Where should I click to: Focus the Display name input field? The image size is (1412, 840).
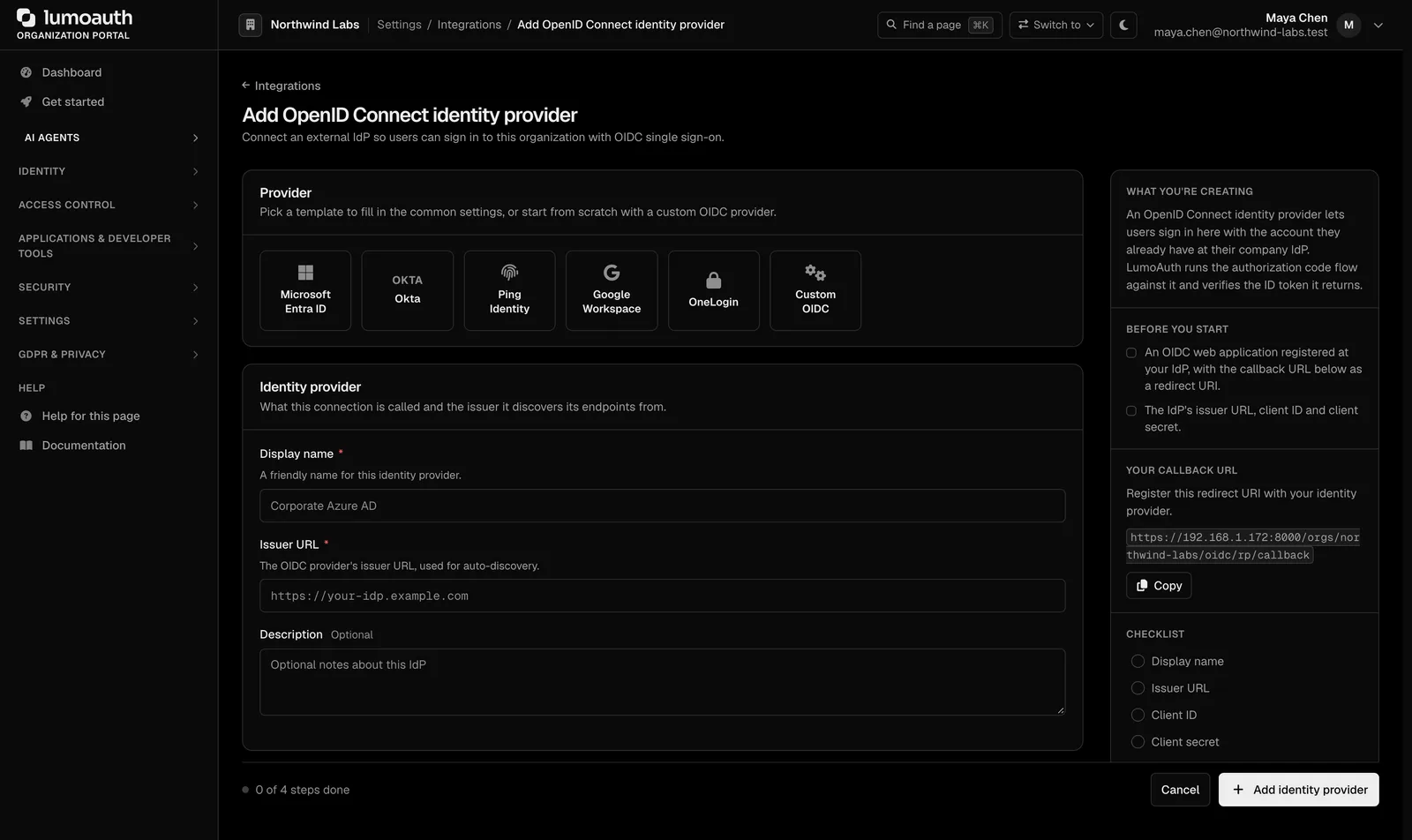click(662, 506)
